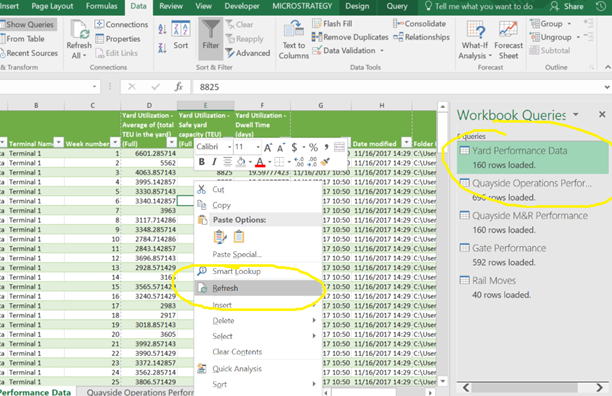Image resolution: width=612 pixels, height=396 pixels.
Task: Click Decrease Decimal in mini toolbar
Action: [x=312, y=162]
